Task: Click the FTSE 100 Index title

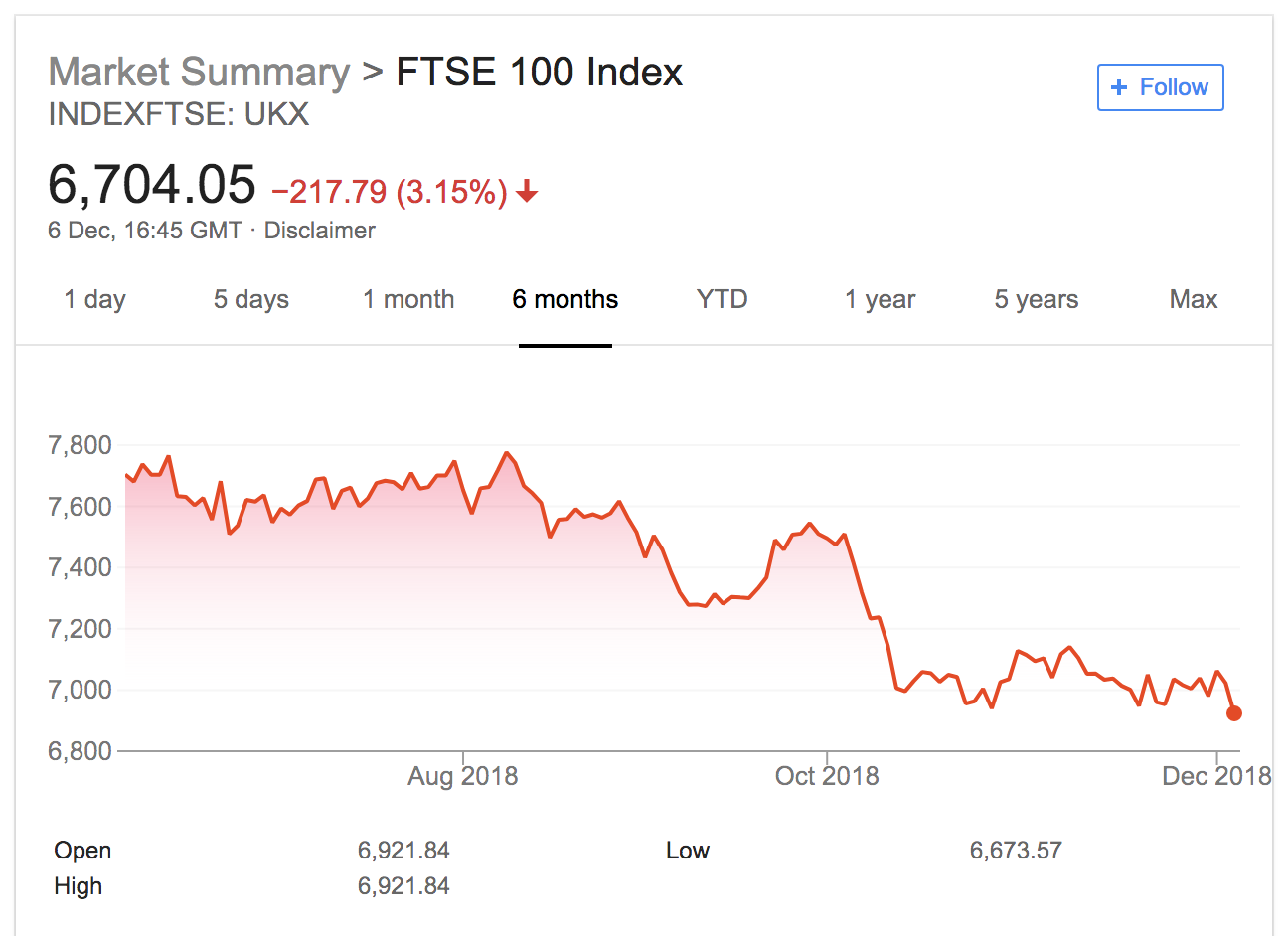Action: point(539,73)
